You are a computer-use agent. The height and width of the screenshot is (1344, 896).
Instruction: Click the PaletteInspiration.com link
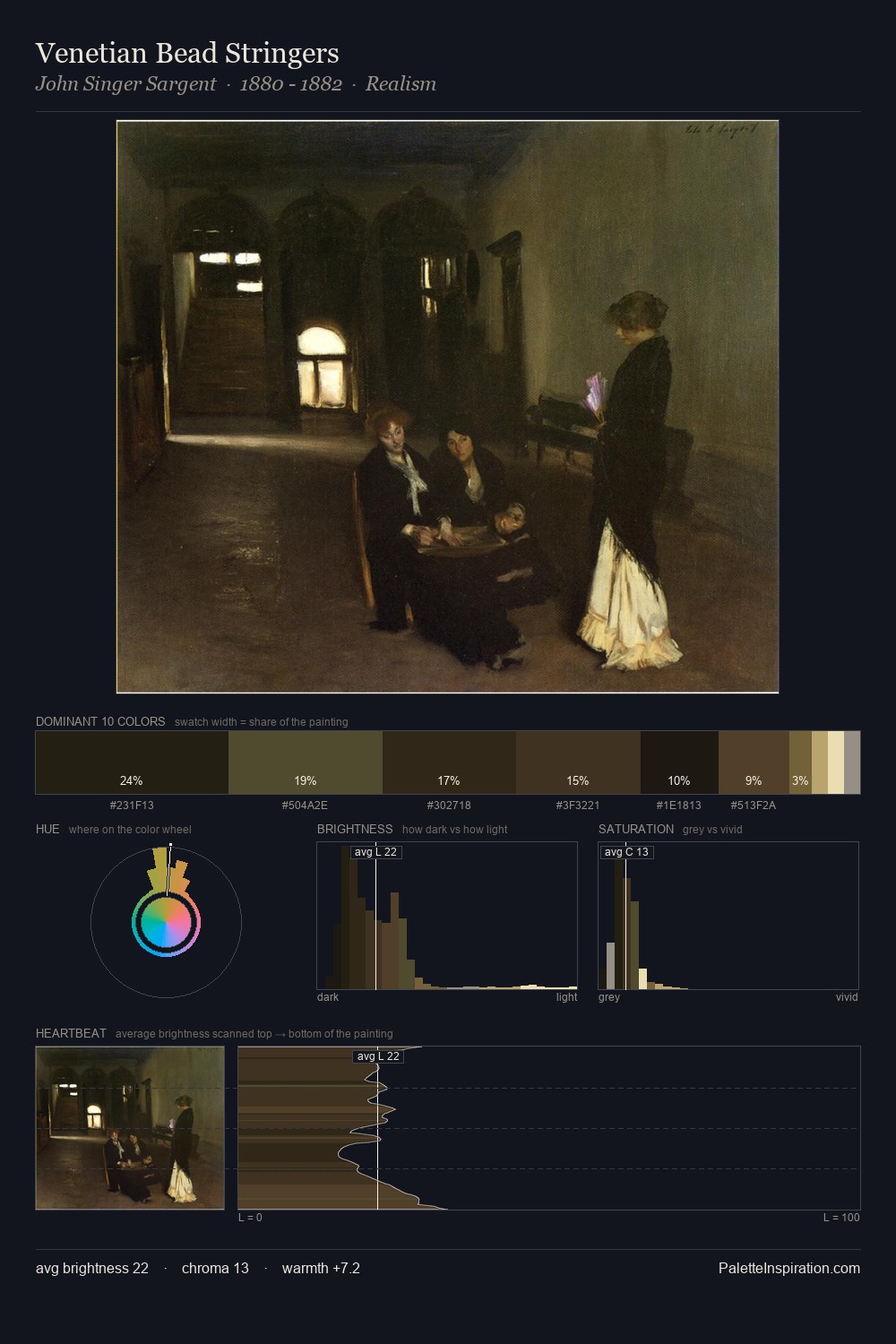pyautogui.click(x=789, y=1268)
